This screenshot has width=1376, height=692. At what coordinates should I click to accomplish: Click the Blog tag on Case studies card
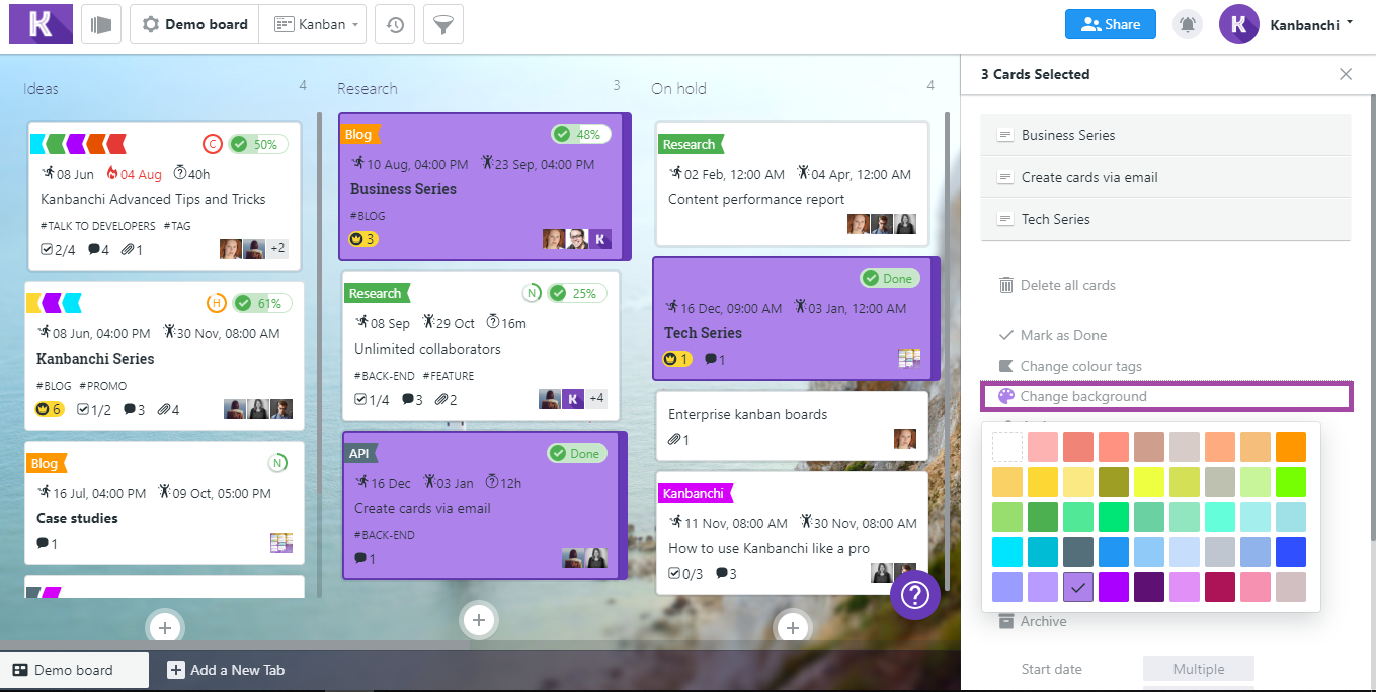pos(45,463)
